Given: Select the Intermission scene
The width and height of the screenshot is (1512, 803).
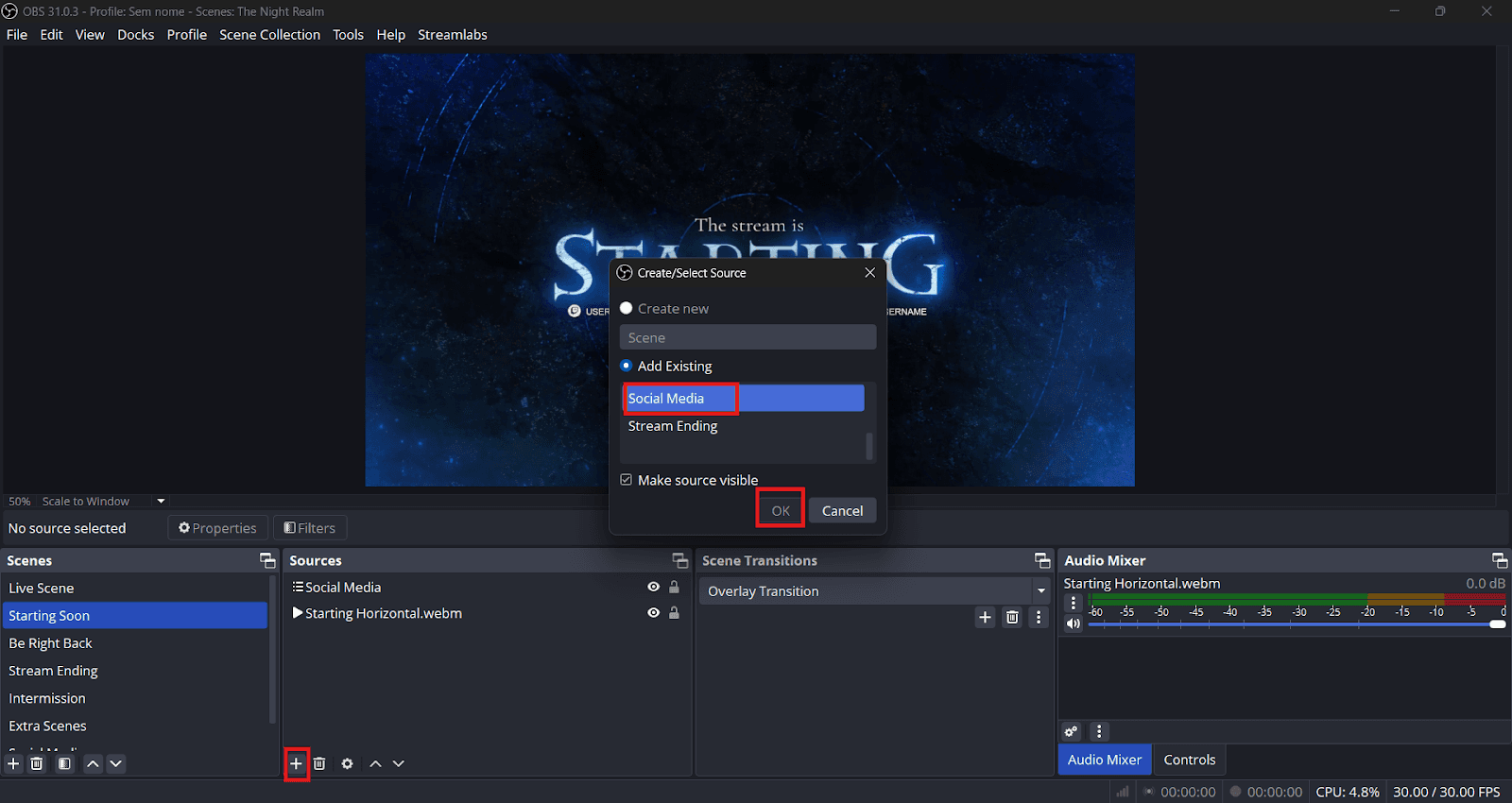Looking at the screenshot, I should (x=136, y=698).
